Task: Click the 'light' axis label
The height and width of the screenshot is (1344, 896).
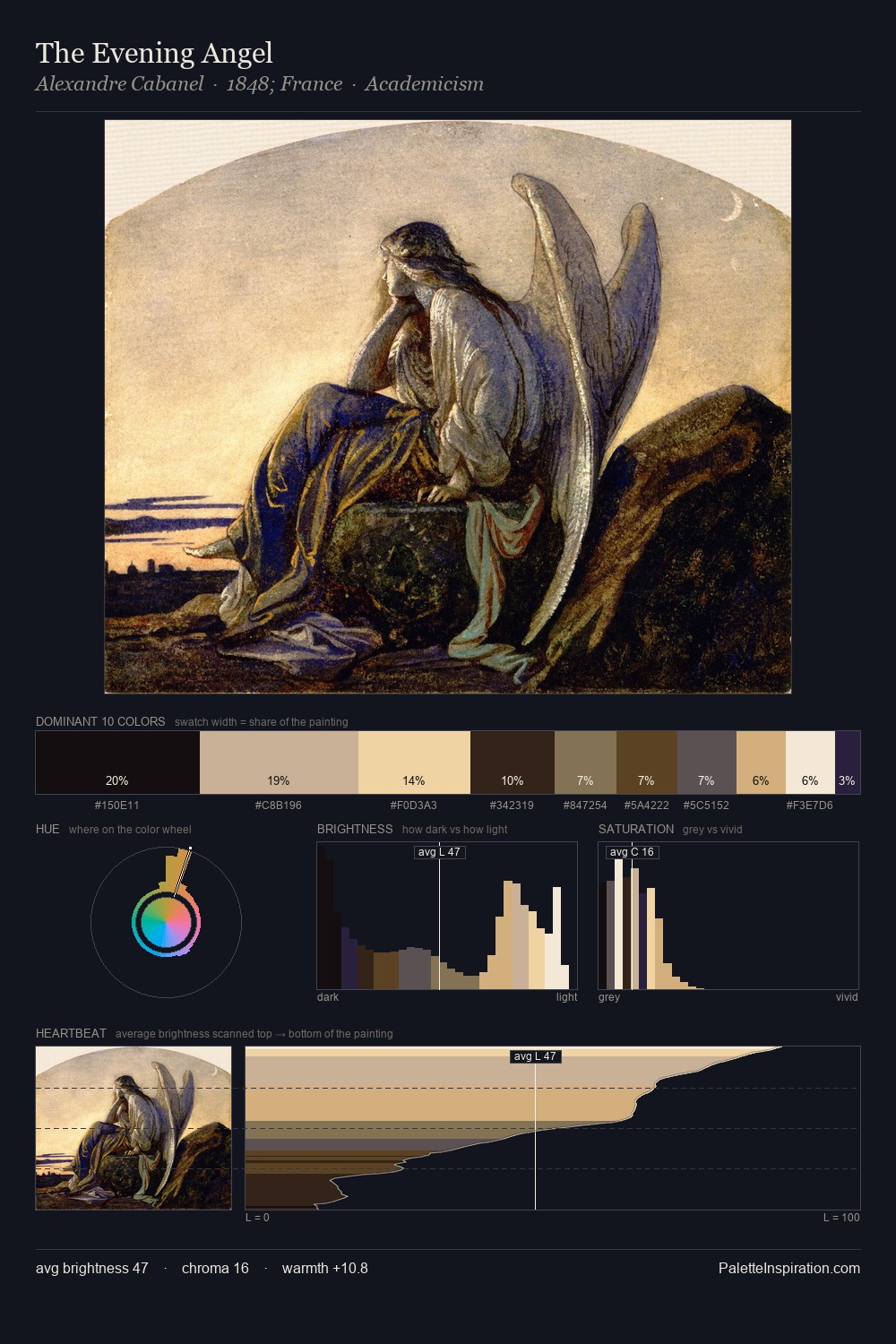Action: coord(566,997)
